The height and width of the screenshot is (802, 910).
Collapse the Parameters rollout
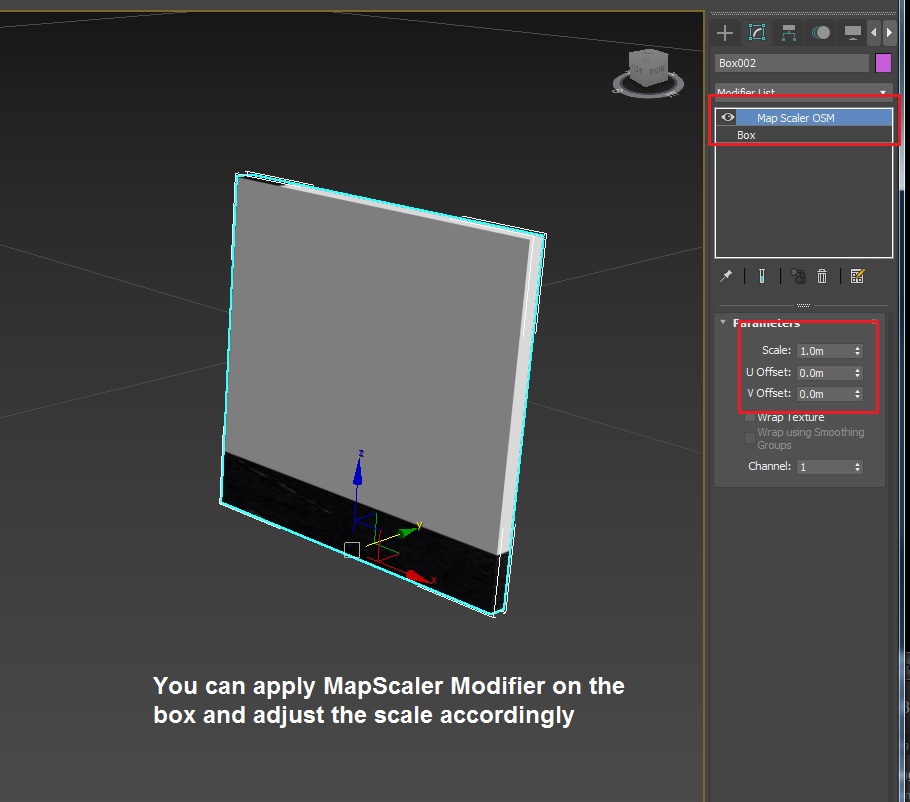[722, 322]
